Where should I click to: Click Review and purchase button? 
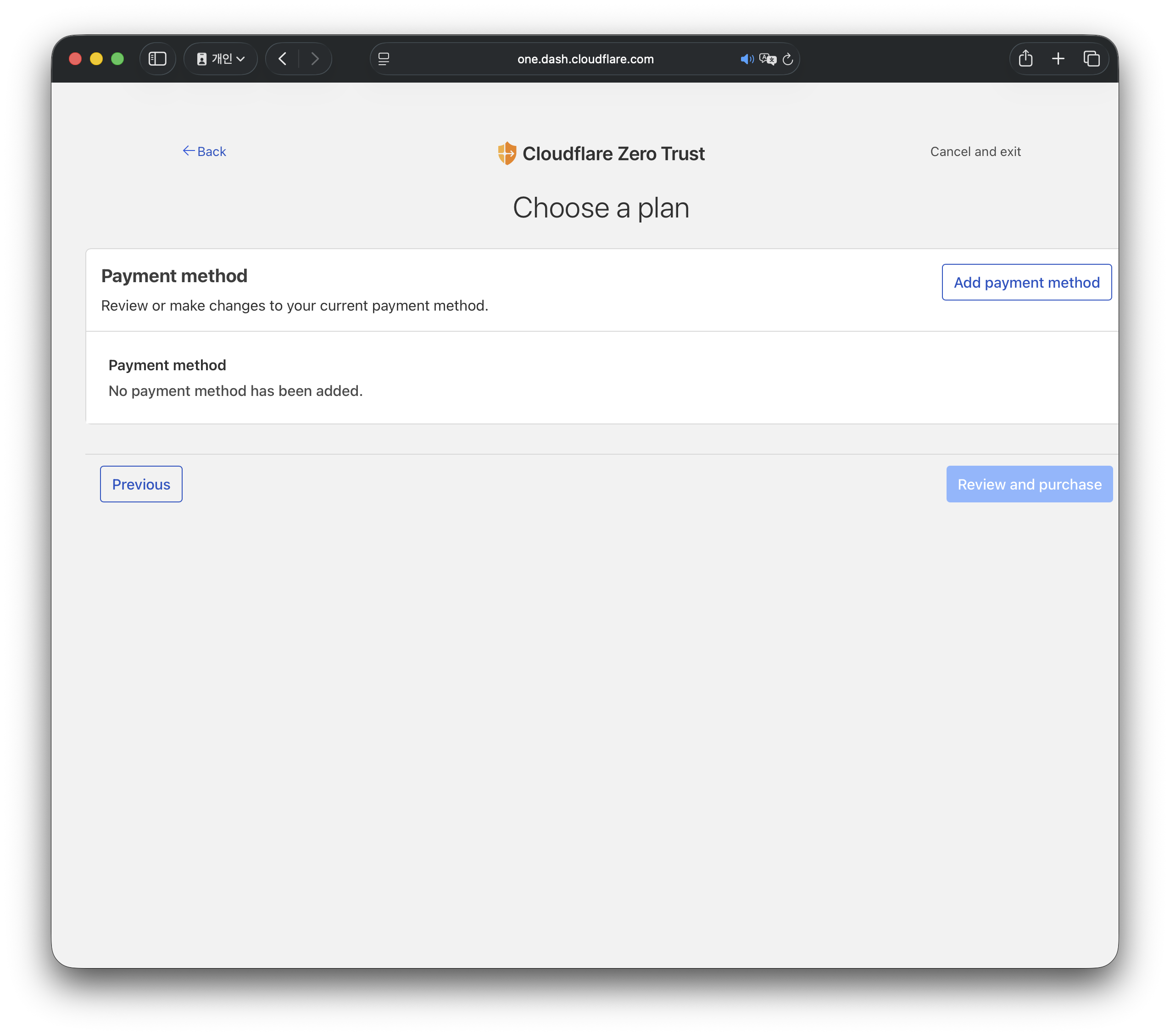(1029, 484)
